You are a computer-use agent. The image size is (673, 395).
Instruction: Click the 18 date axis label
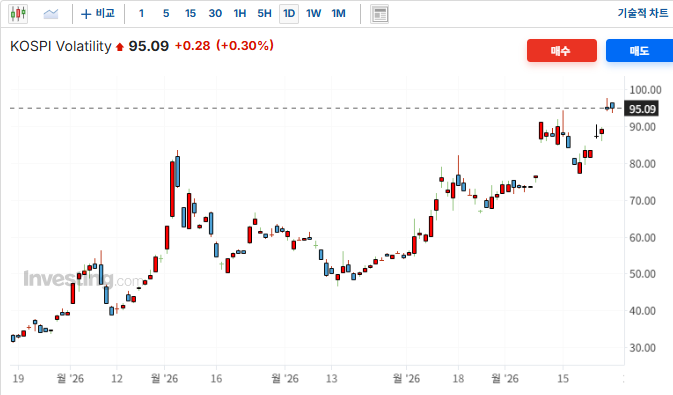(458, 379)
